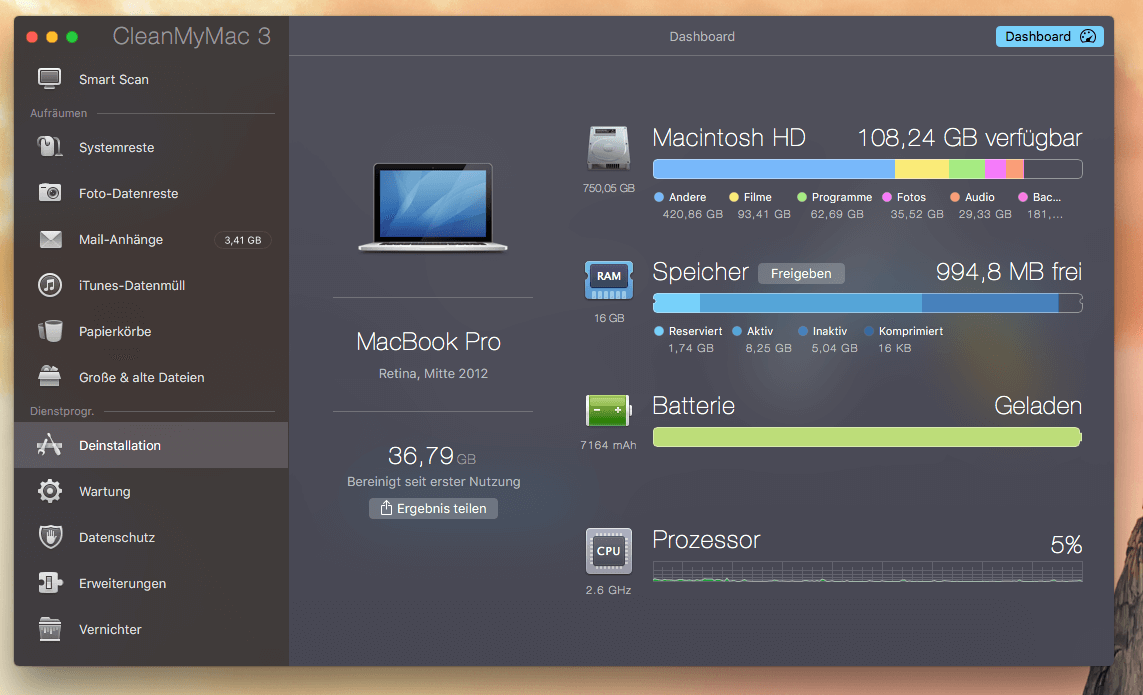Go to the Datenschutz section
The width and height of the screenshot is (1143, 695).
(151, 537)
